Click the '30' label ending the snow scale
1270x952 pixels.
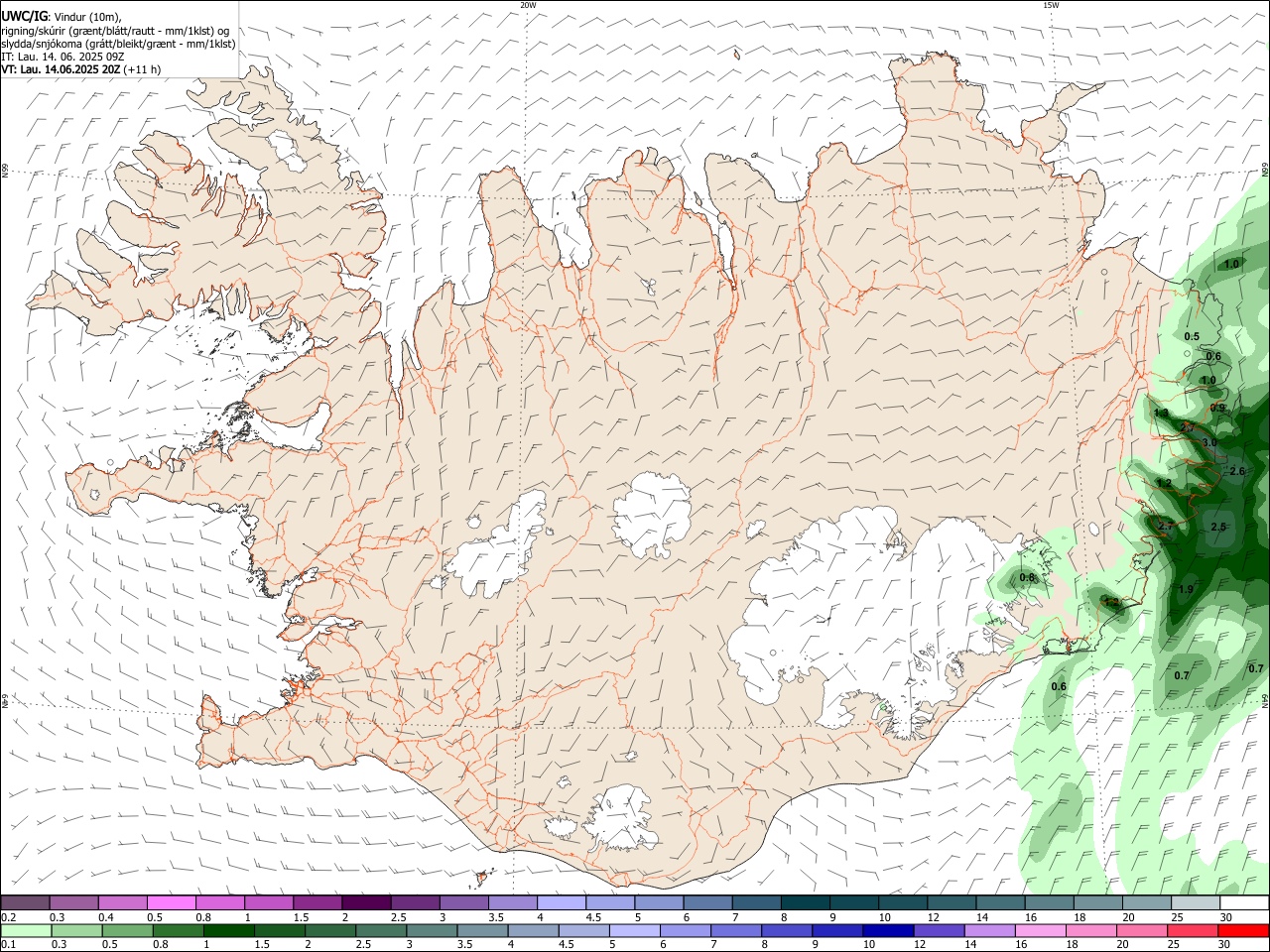(1226, 917)
